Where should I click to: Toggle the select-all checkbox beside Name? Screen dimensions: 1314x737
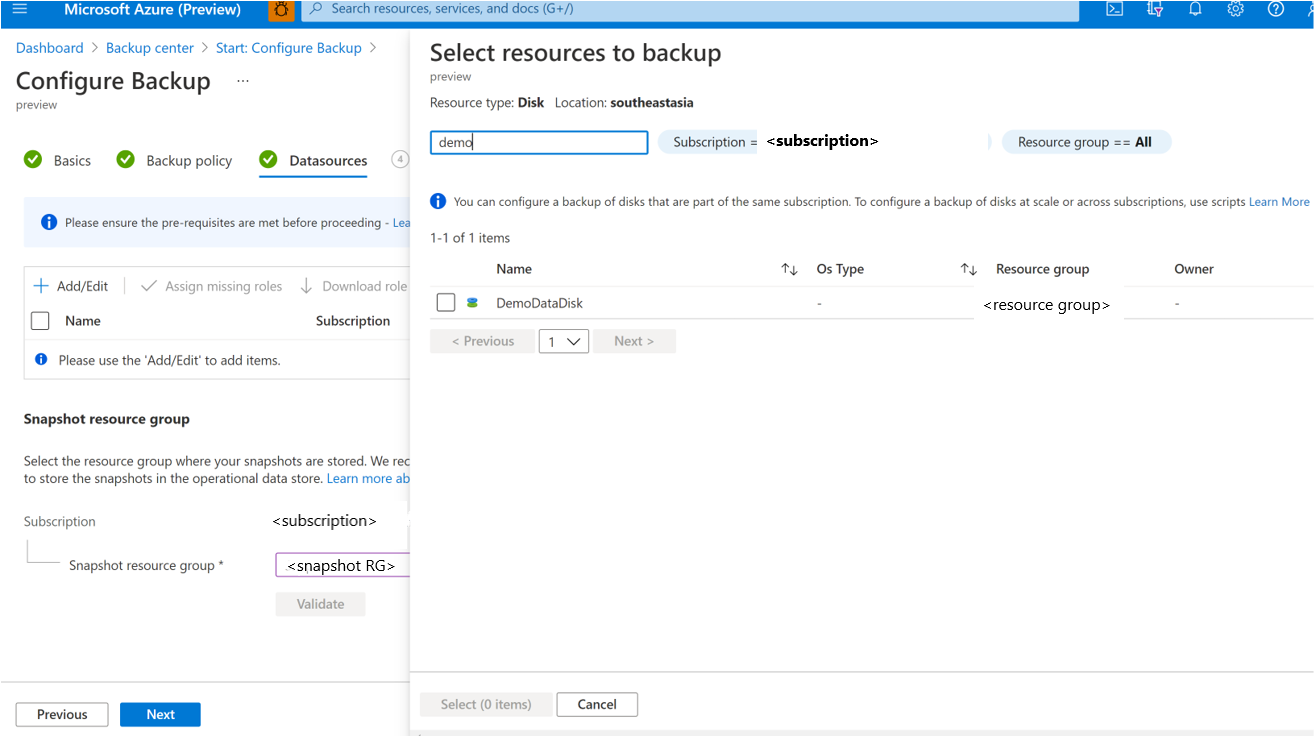[40, 321]
